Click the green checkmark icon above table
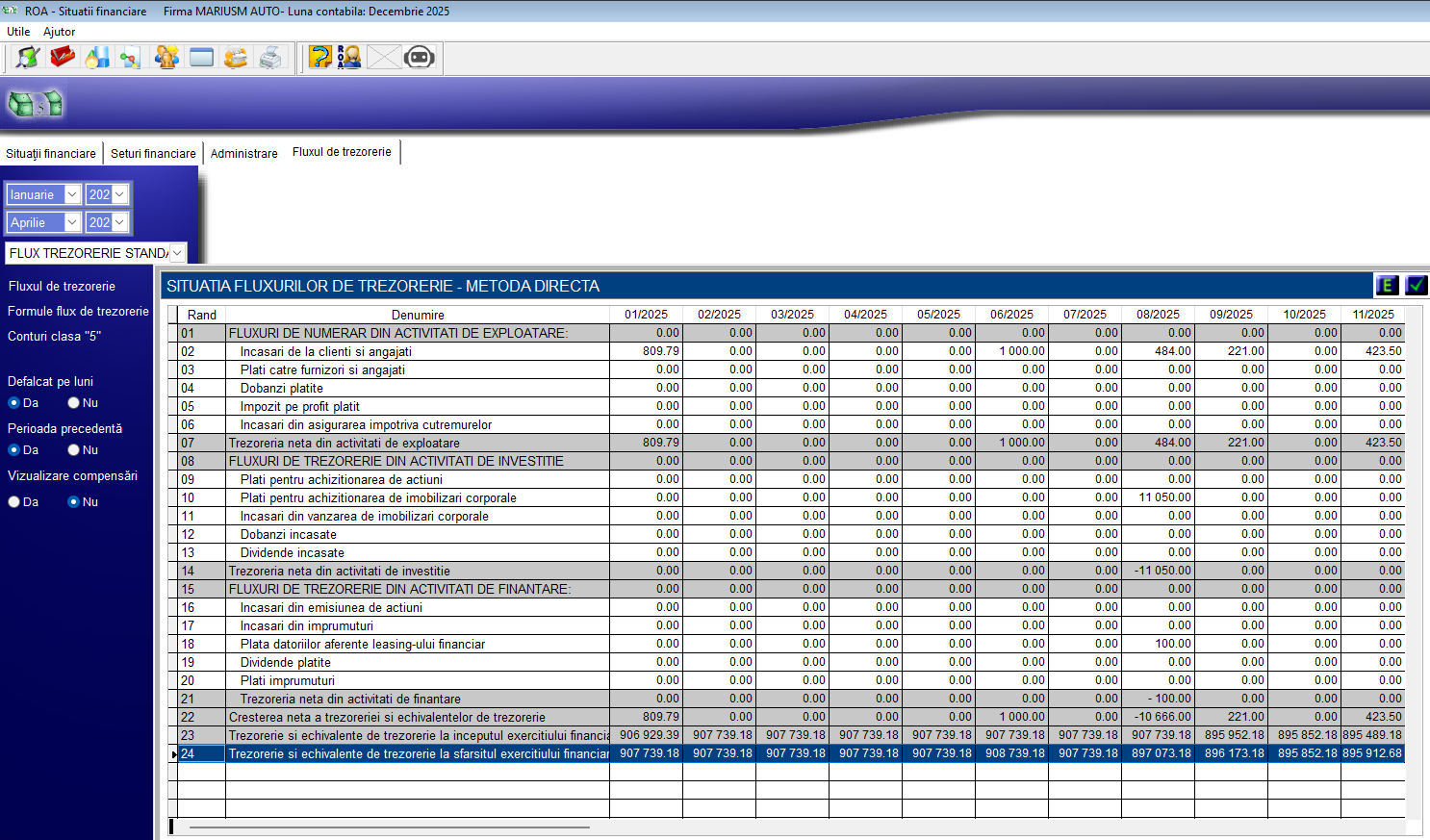This screenshot has height=840, width=1430. [1416, 285]
